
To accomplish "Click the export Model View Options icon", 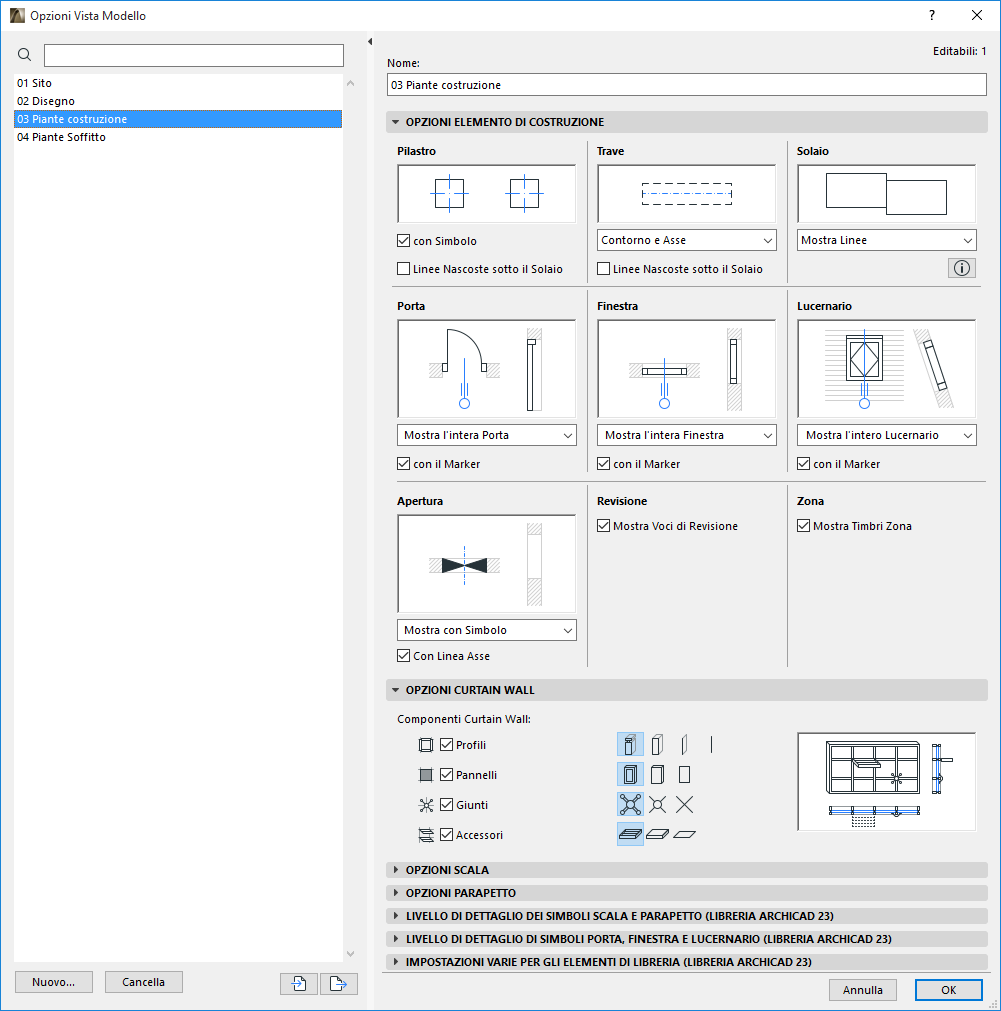I will 338,984.
